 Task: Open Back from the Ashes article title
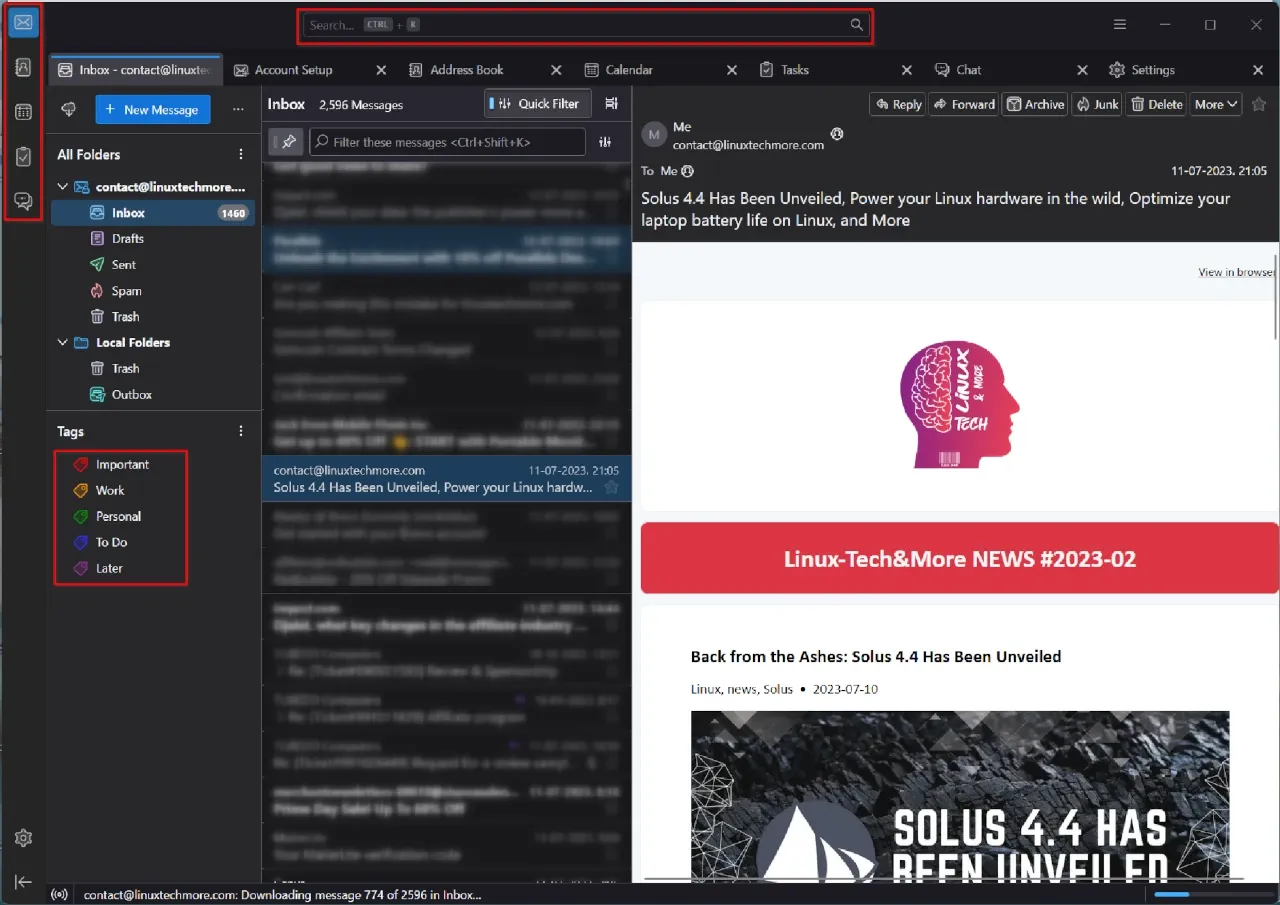(876, 657)
